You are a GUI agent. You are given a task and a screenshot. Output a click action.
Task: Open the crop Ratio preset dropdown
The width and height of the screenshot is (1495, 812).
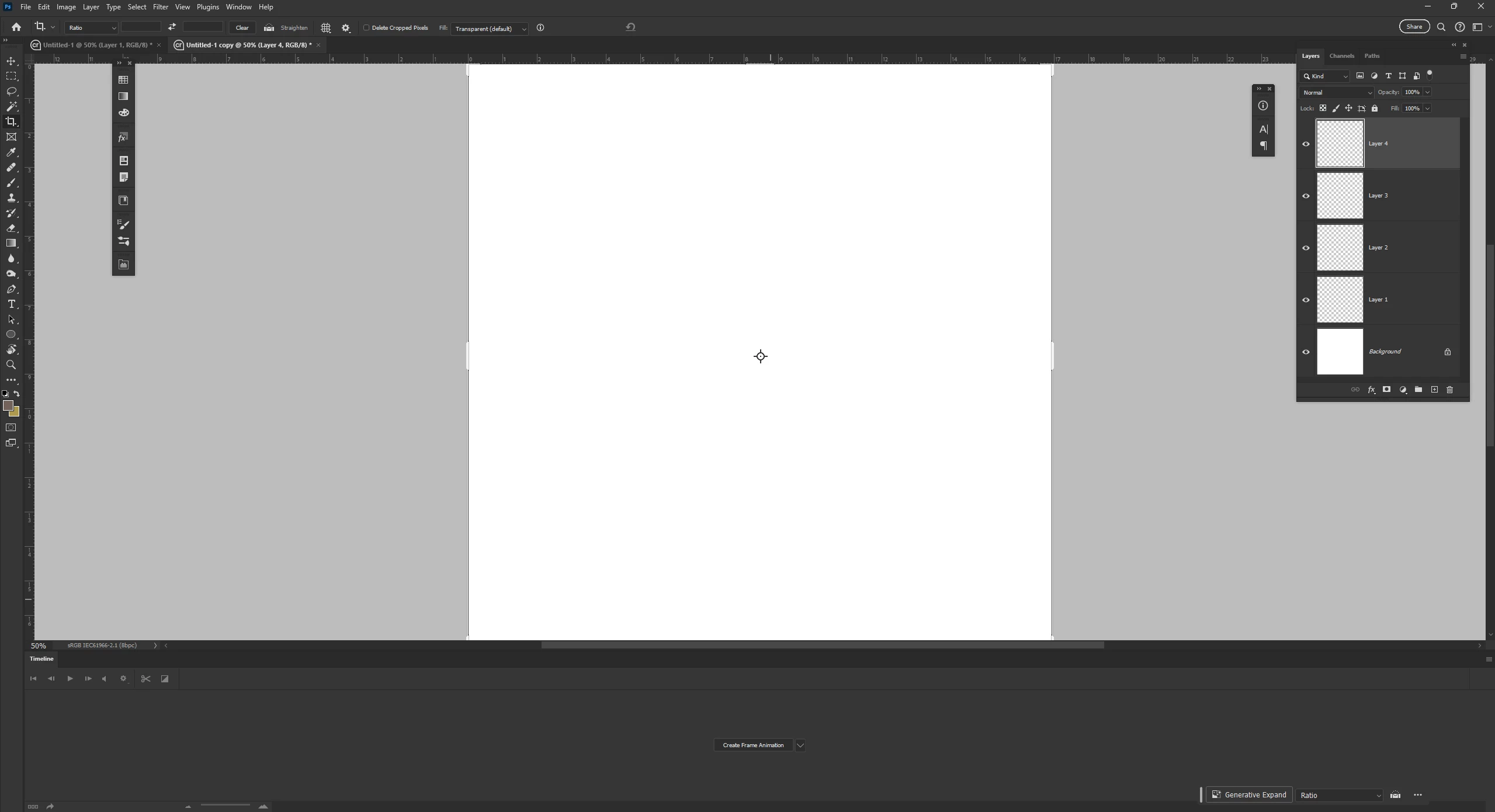point(91,27)
